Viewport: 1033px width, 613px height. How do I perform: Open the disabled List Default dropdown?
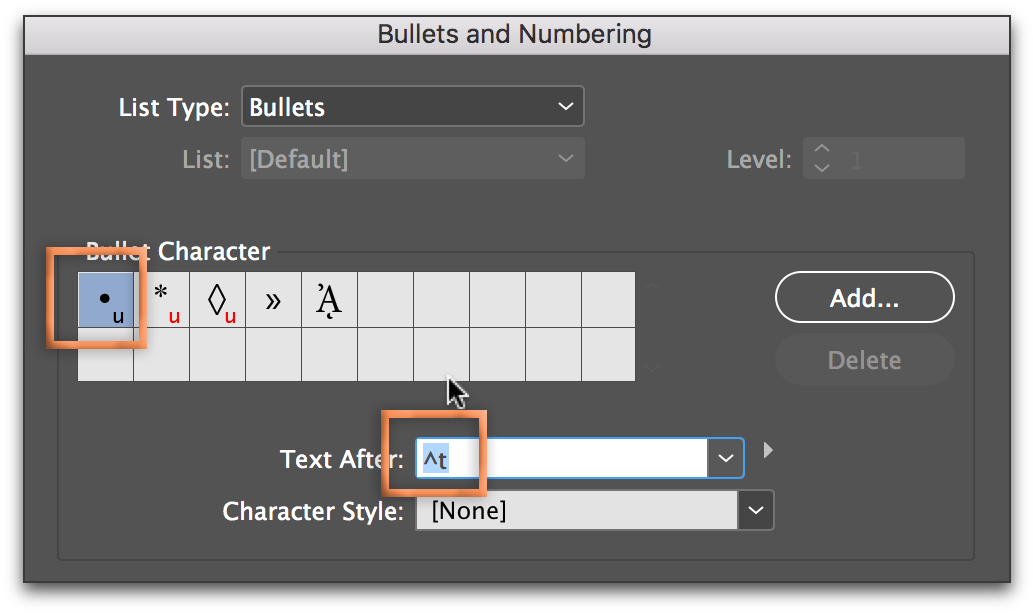[x=412, y=158]
